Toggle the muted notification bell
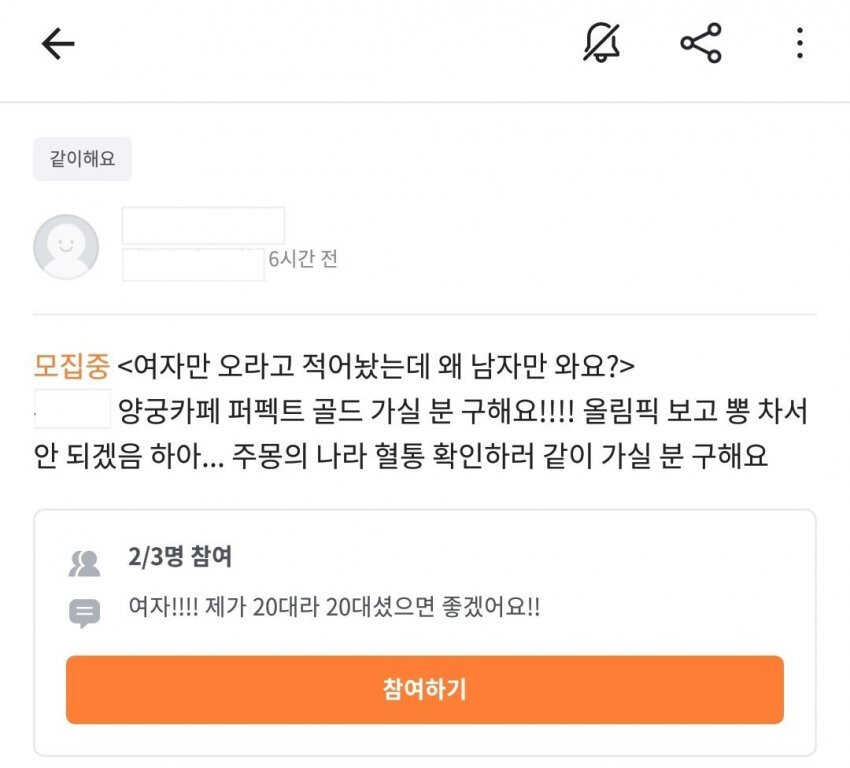850x768 pixels. coord(602,43)
